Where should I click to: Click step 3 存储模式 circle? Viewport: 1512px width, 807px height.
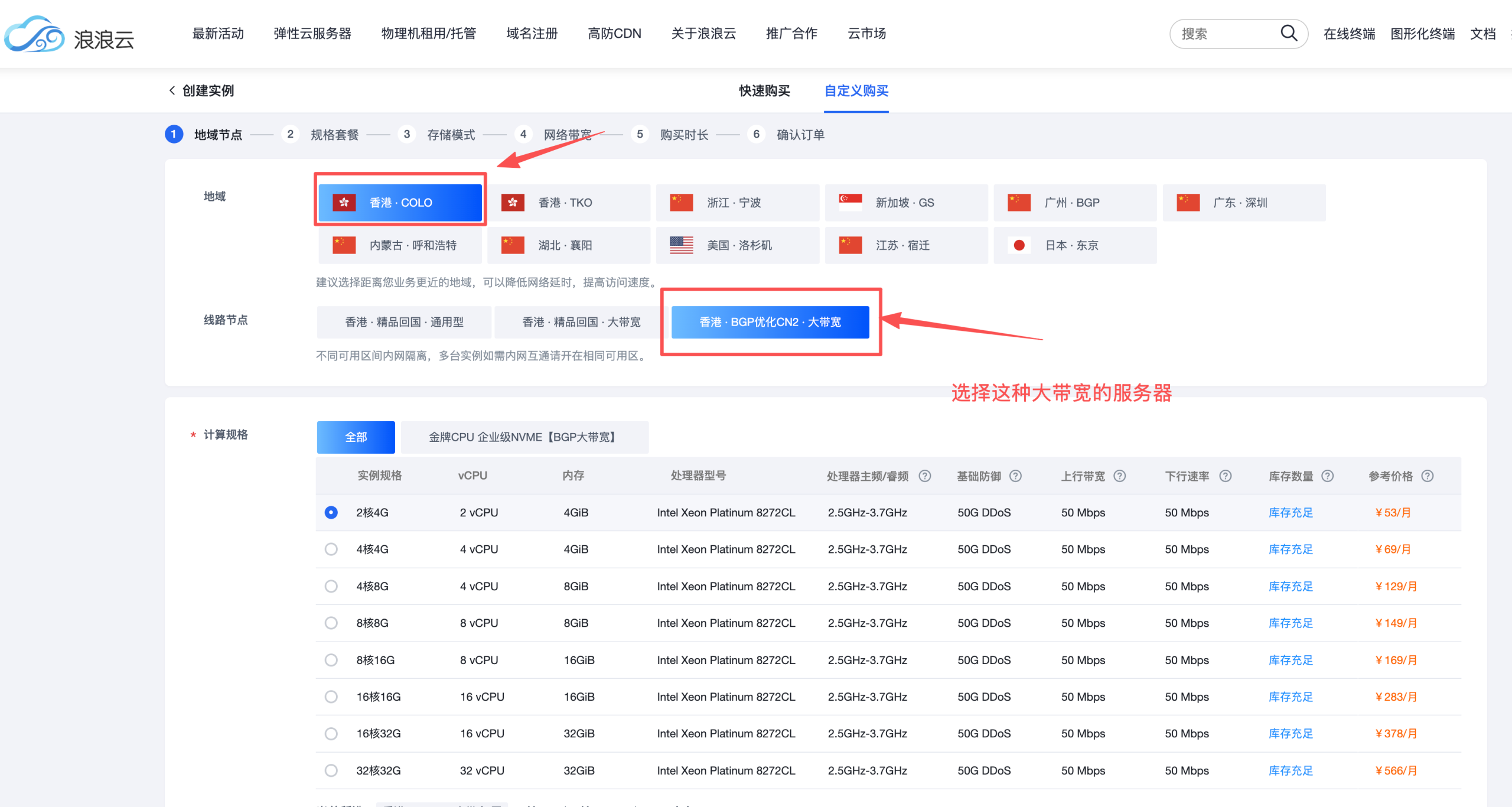point(406,134)
